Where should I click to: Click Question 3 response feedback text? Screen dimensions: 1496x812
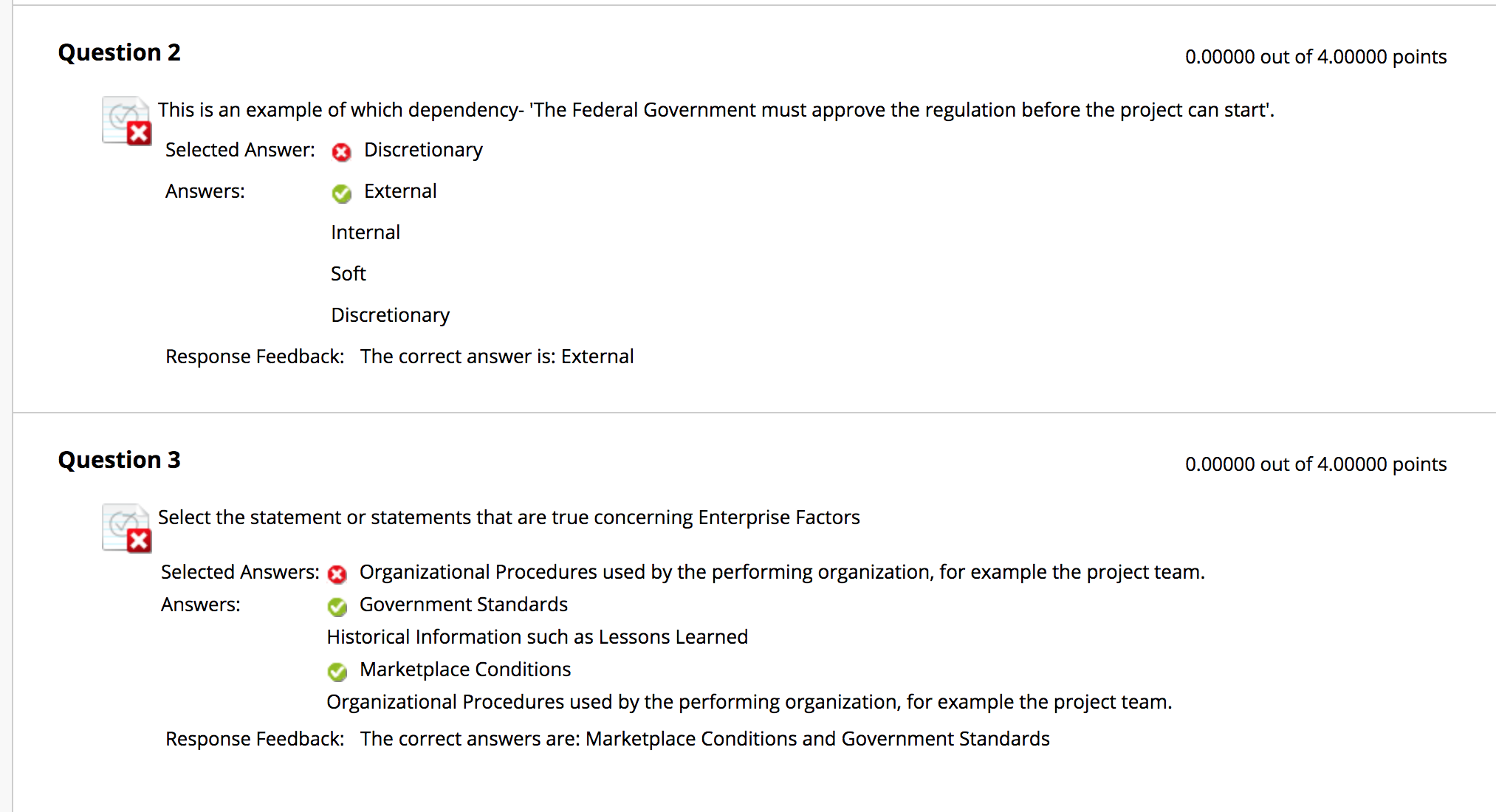[704, 739]
